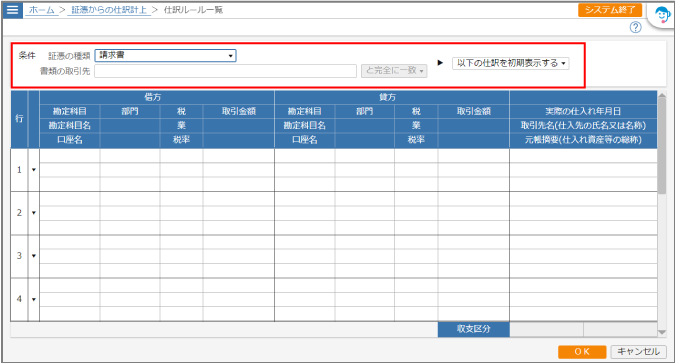Open the と完全に一致 match-type dropdown
675x363 pixels.
(x=394, y=71)
